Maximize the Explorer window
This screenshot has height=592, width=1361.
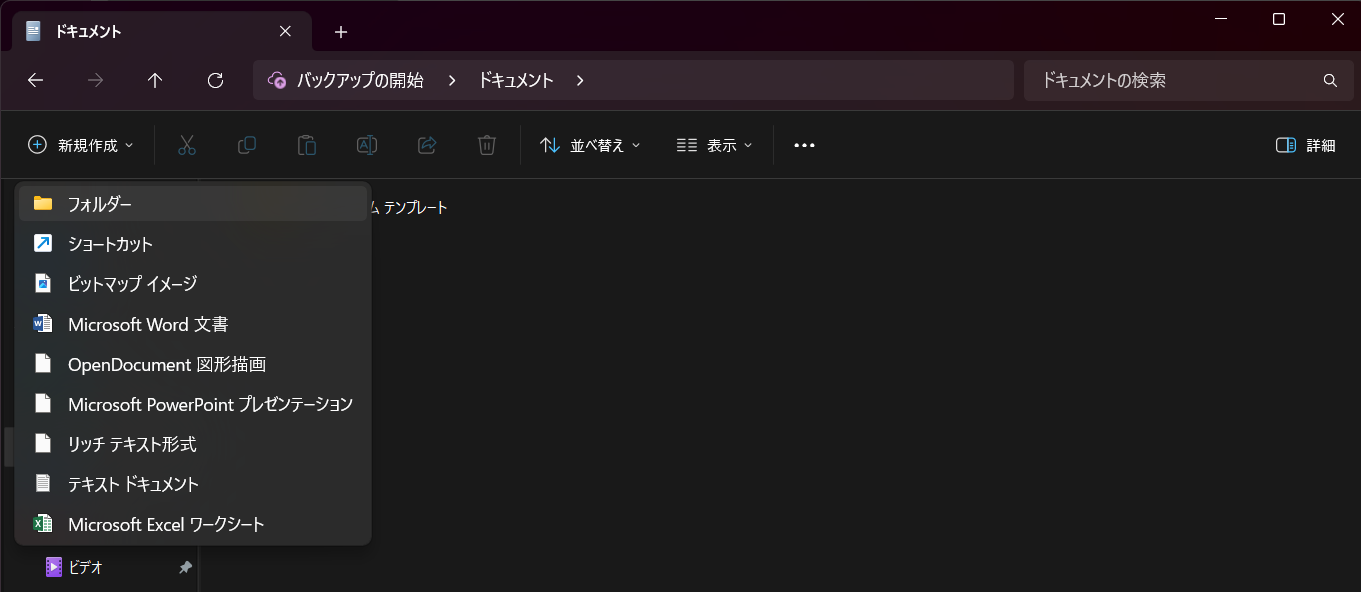coord(1279,19)
